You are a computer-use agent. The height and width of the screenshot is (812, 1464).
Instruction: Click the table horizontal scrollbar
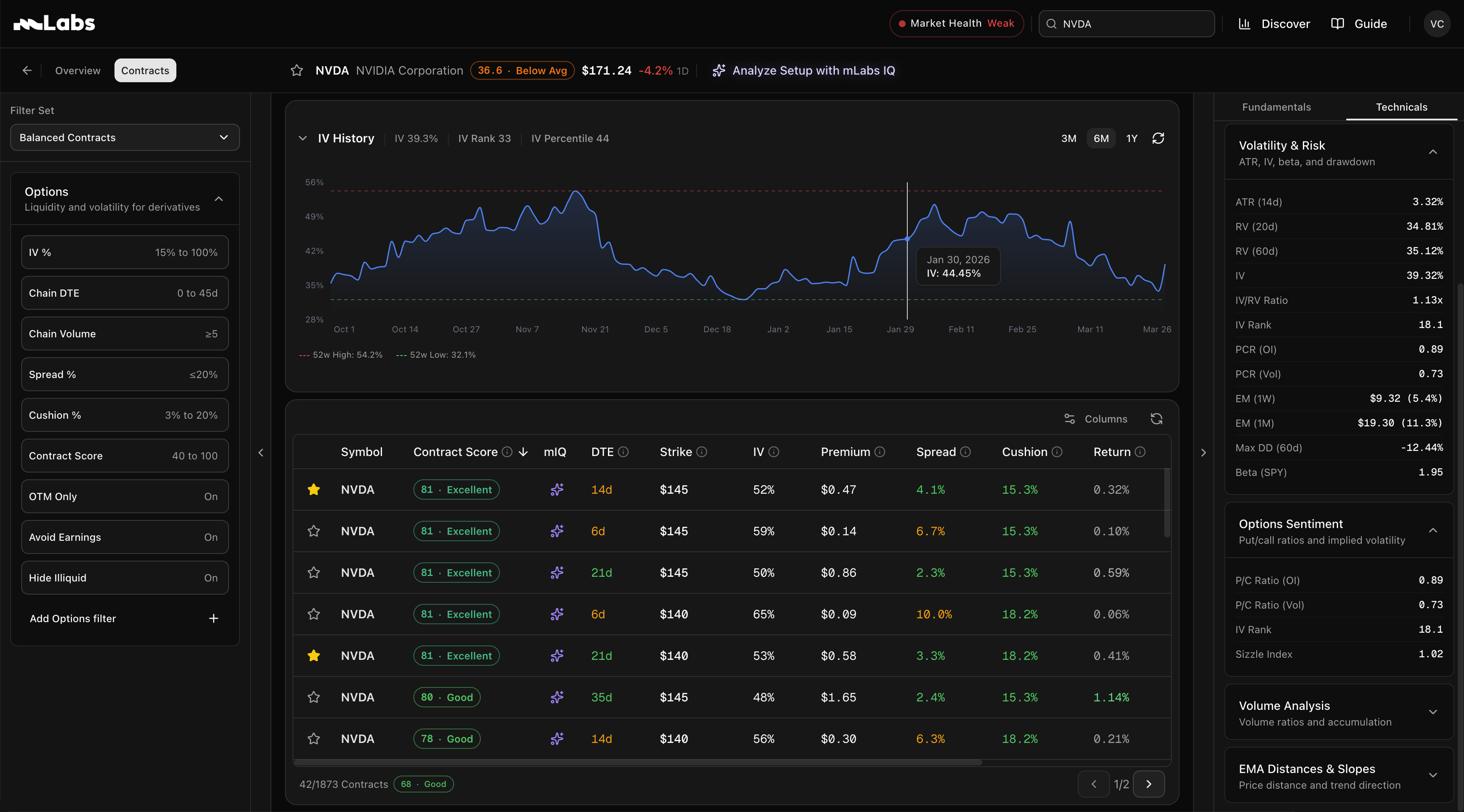[638, 762]
